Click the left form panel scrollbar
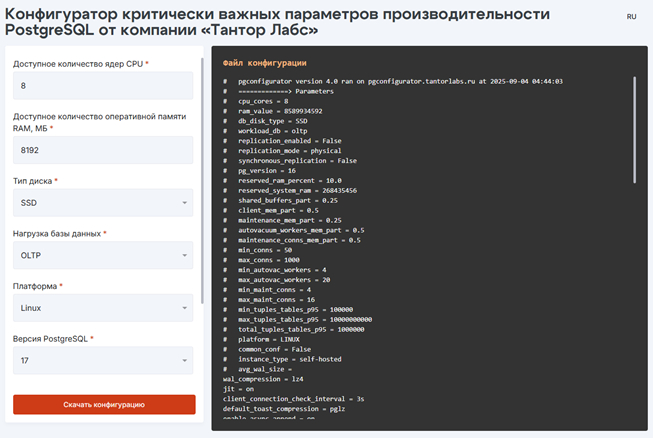This screenshot has height=438, width=653. pos(203,180)
